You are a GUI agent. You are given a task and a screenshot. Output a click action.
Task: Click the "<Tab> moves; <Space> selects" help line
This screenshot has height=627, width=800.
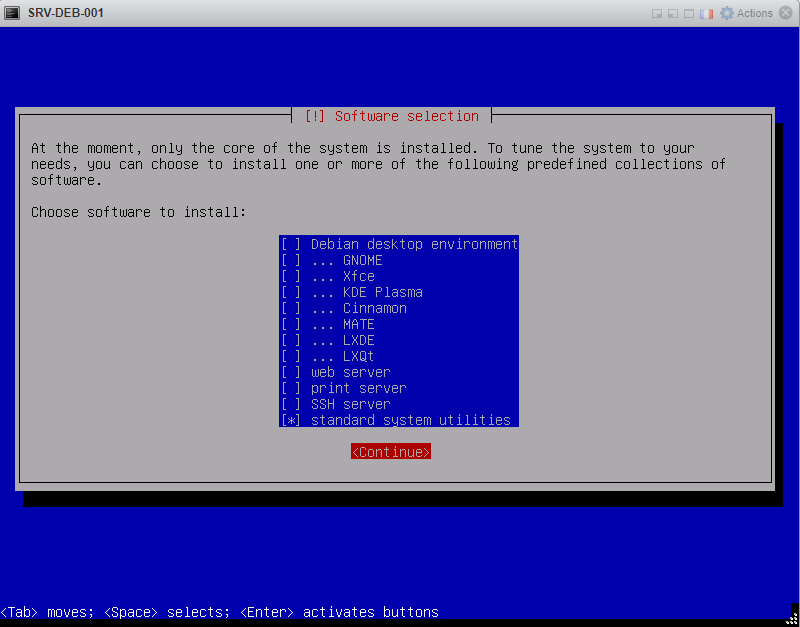pyautogui.click(x=219, y=612)
